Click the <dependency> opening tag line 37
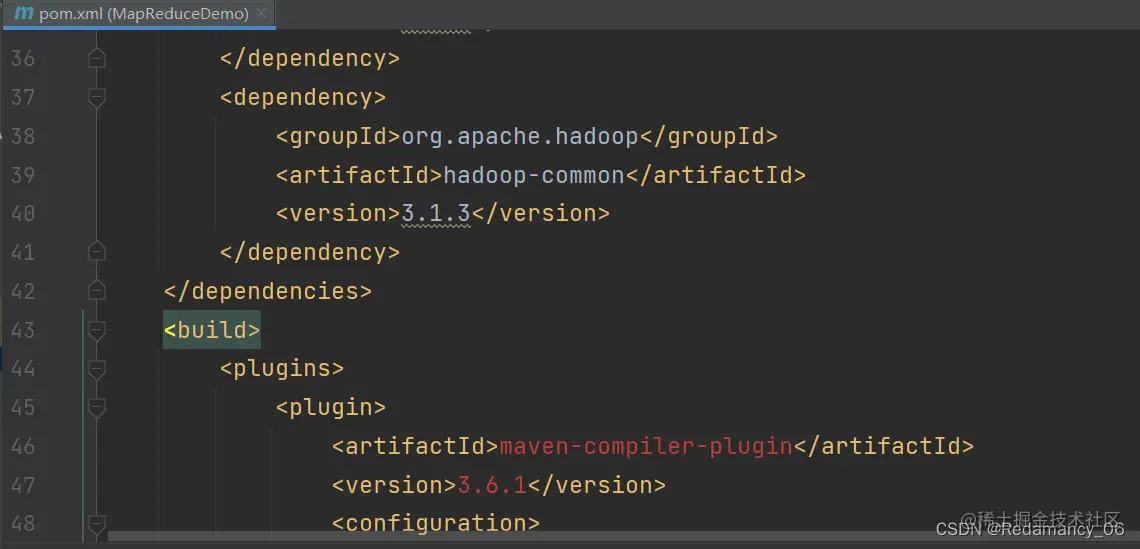 [302, 97]
